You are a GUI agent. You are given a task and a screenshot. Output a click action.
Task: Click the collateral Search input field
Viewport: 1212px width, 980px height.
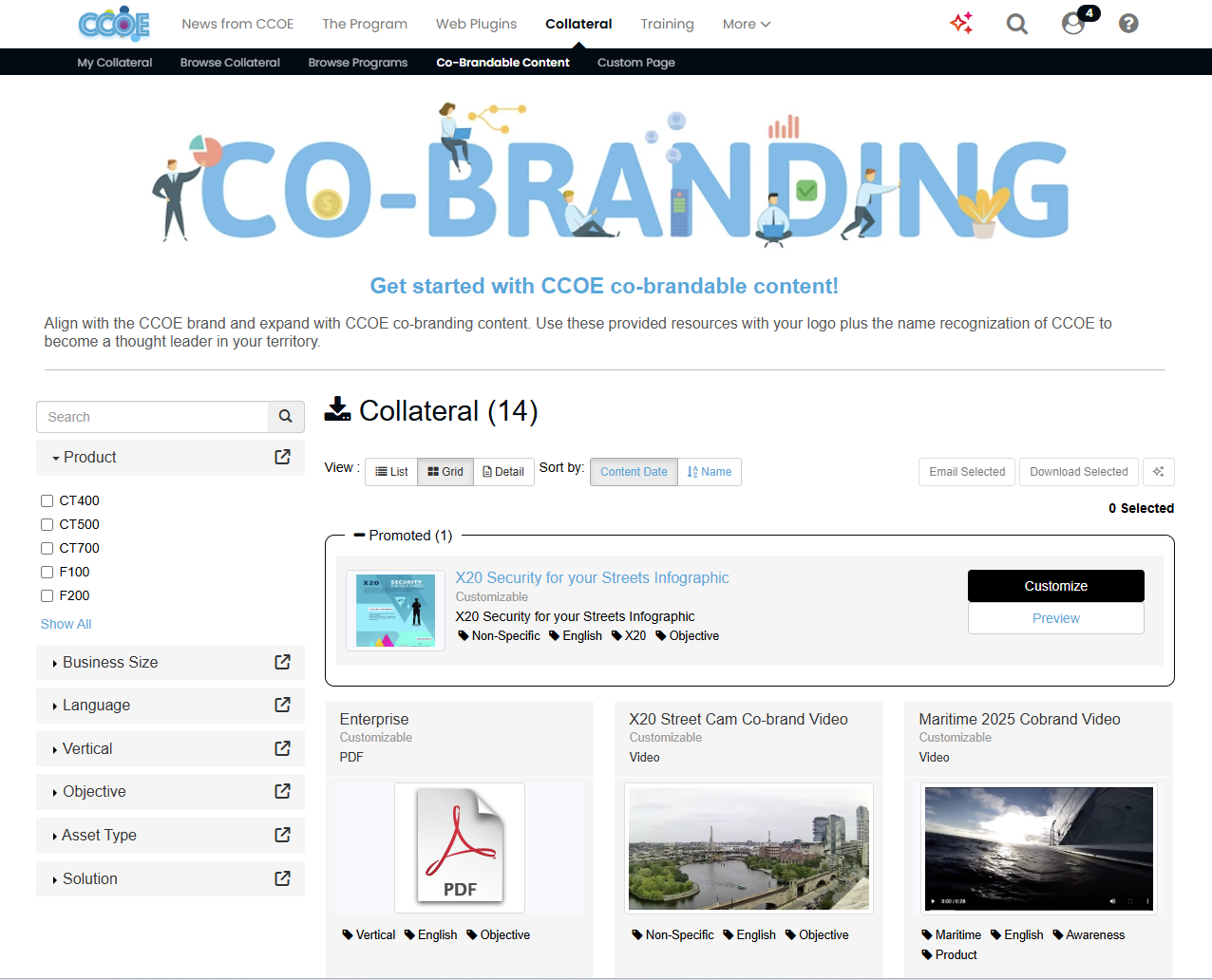153,417
